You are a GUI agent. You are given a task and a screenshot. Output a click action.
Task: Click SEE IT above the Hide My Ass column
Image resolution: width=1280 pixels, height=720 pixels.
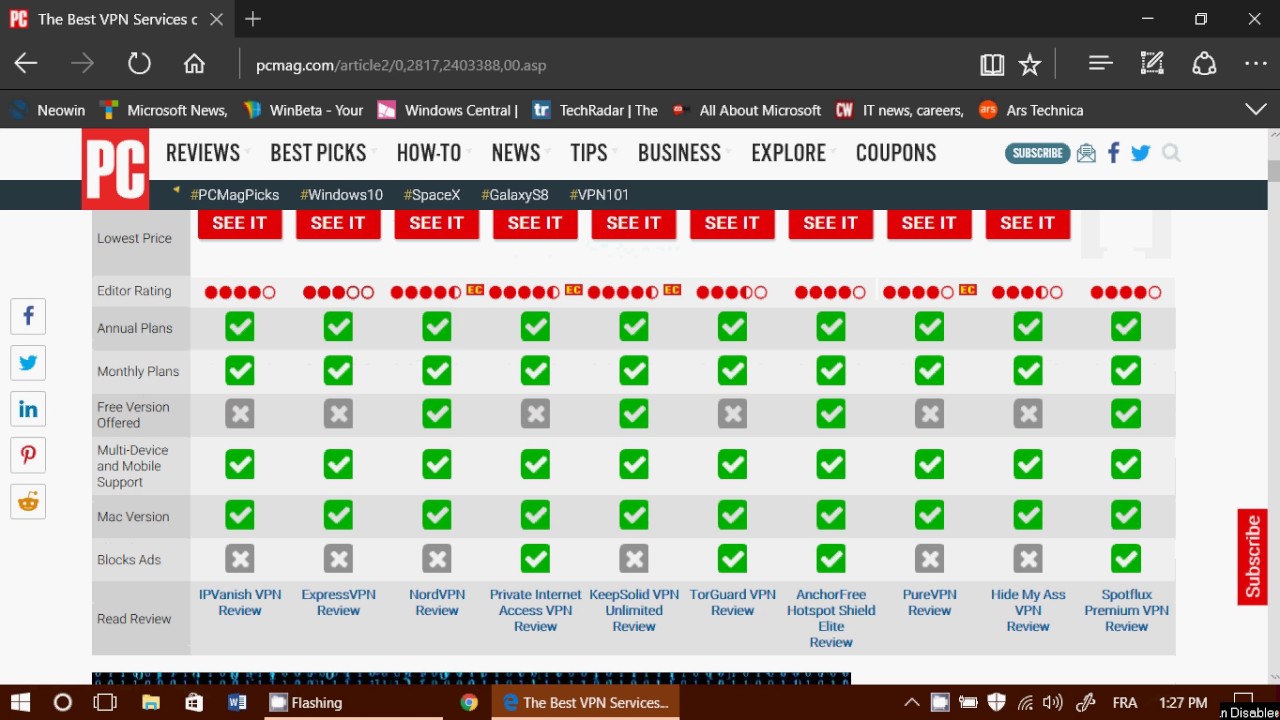tap(1027, 224)
